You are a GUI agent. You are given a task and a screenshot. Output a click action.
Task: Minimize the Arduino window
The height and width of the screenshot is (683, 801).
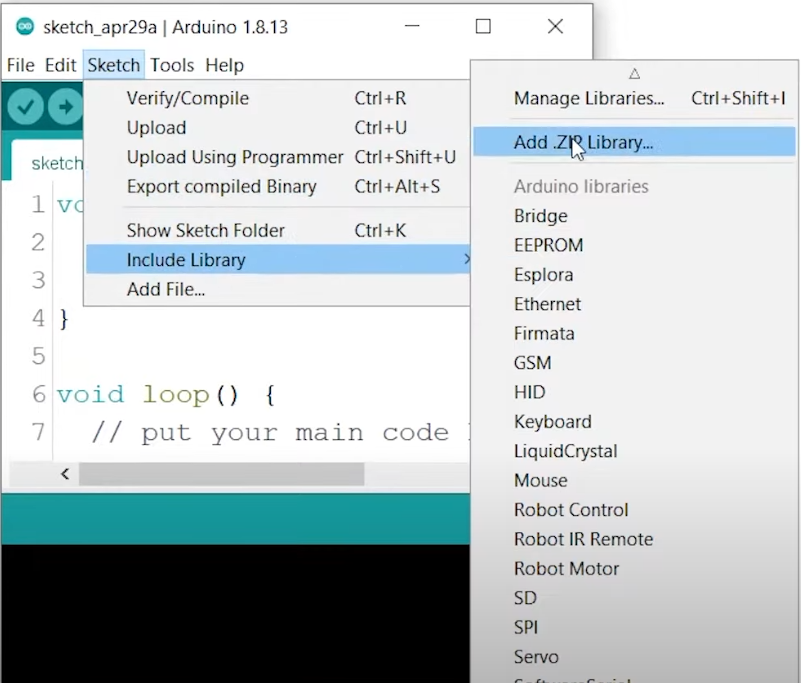[x=412, y=26]
